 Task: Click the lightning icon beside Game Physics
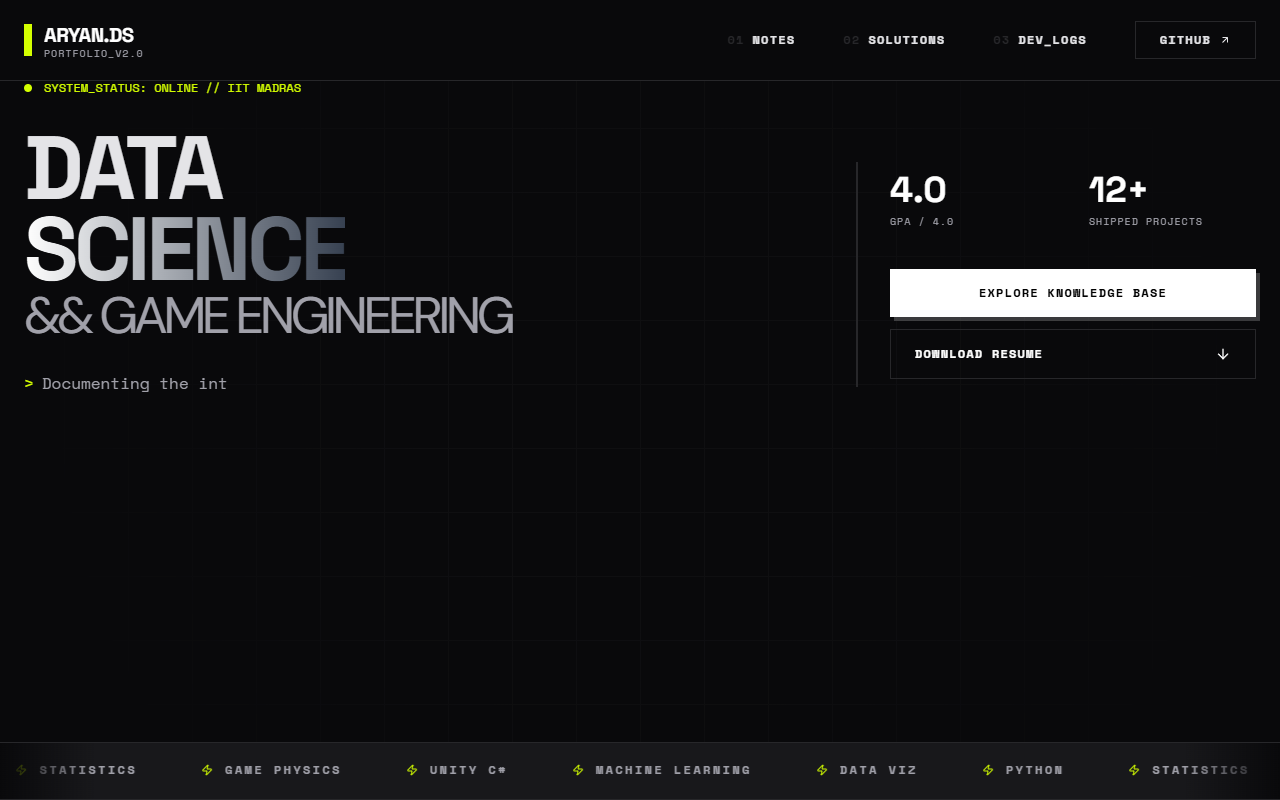tap(207, 770)
